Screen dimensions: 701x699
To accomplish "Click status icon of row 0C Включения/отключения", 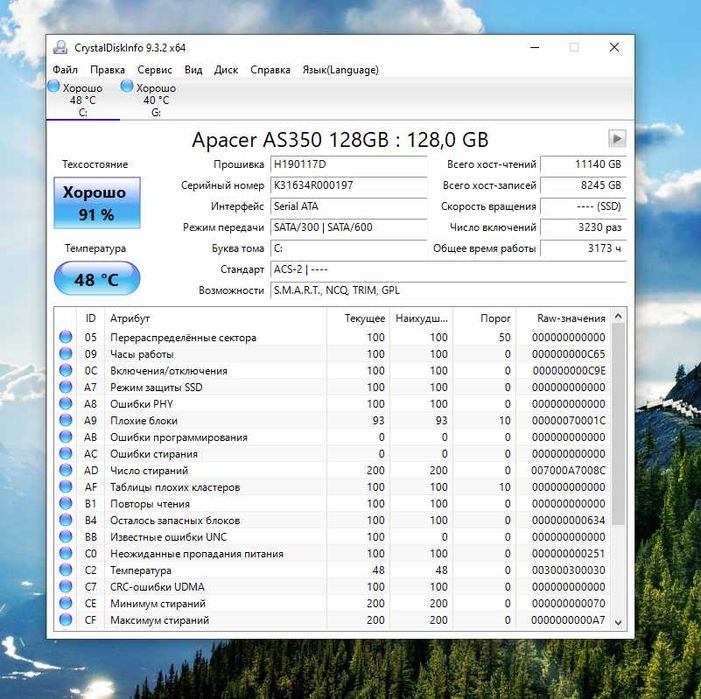I will 65,370.
